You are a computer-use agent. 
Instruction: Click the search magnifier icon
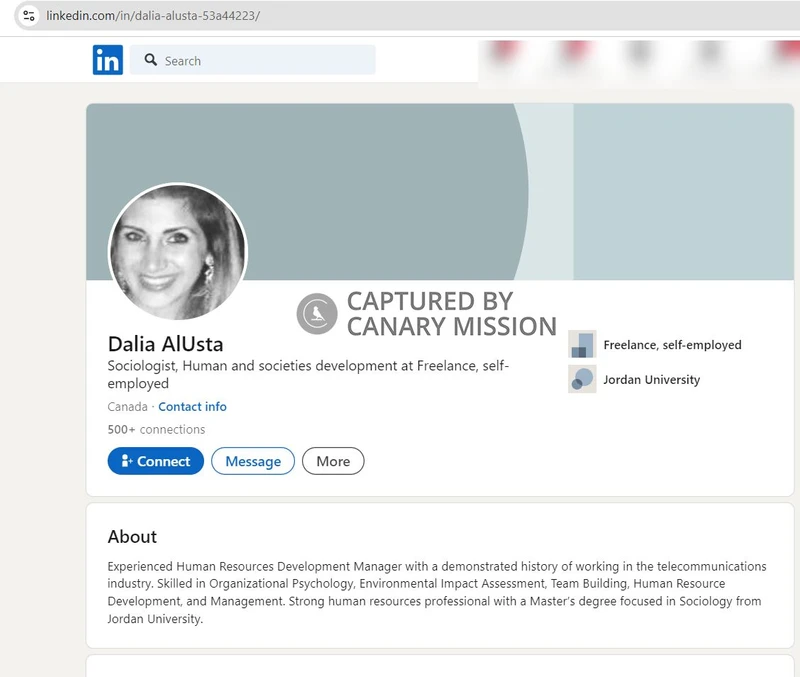[151, 60]
